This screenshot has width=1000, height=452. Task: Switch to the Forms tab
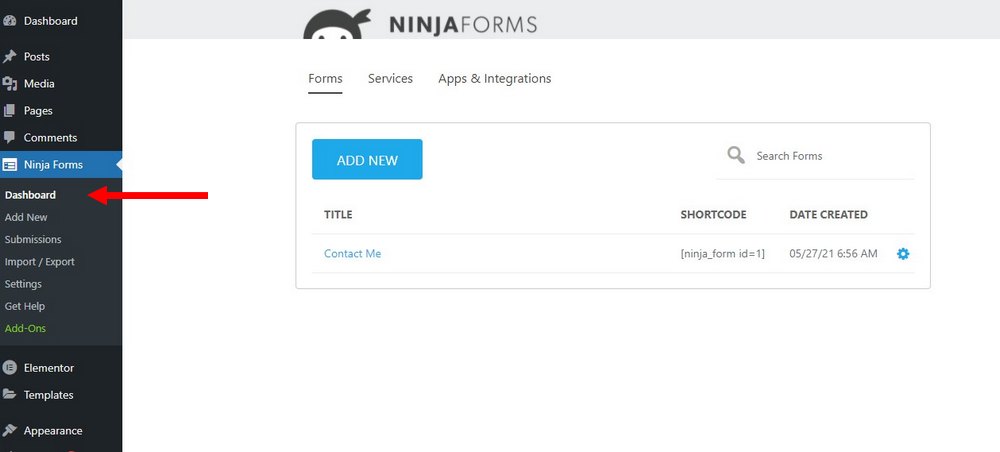point(325,79)
